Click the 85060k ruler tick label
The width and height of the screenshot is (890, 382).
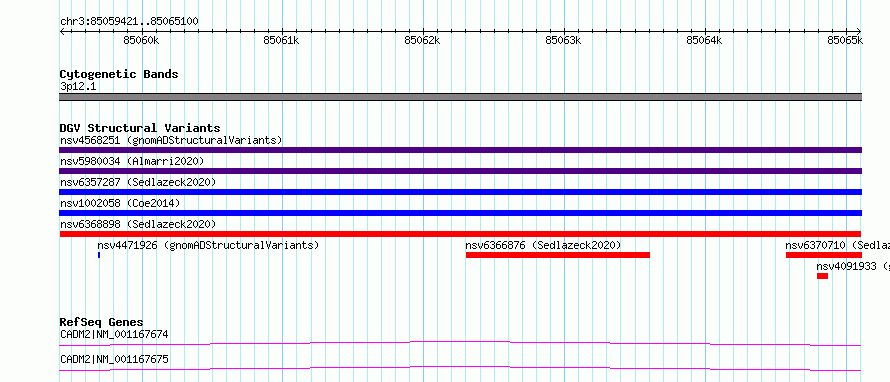click(x=141, y=40)
